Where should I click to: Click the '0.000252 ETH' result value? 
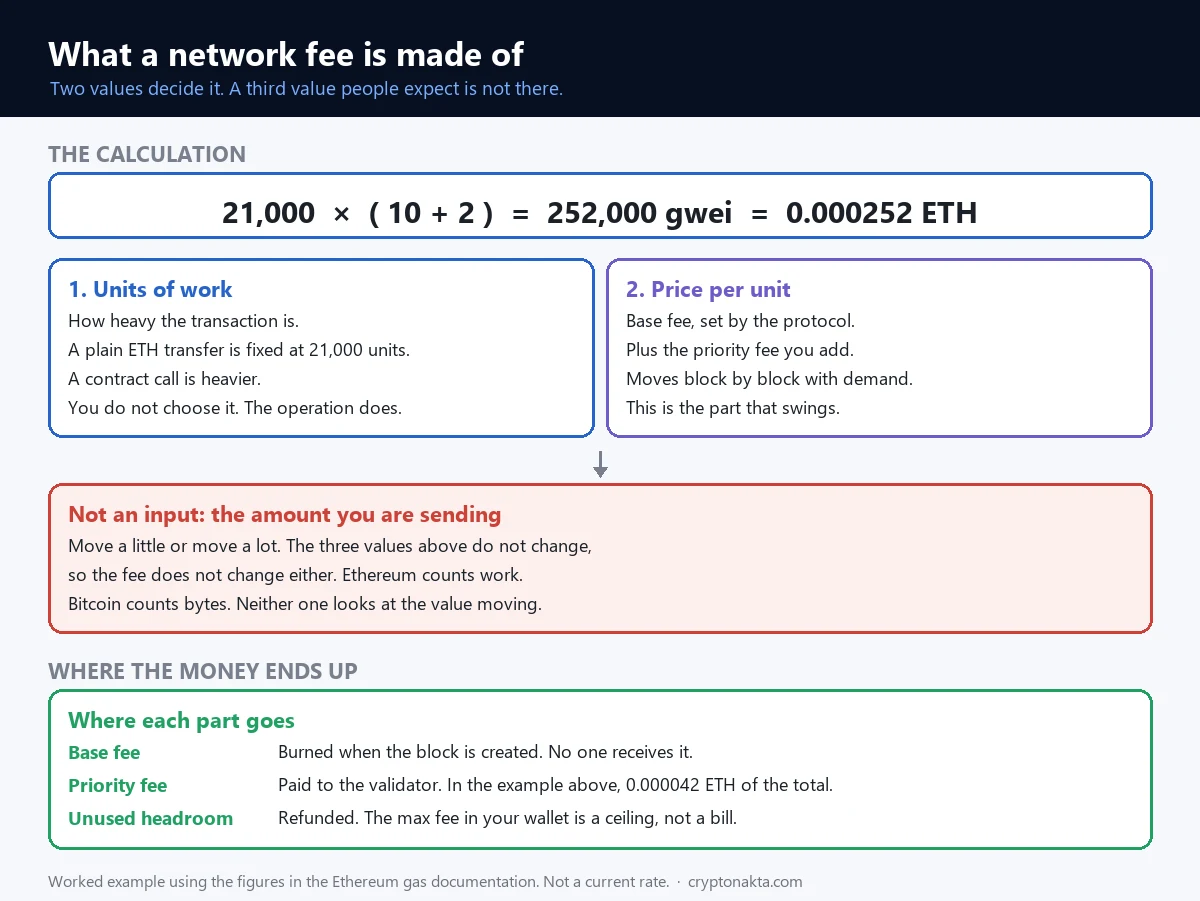point(882,213)
